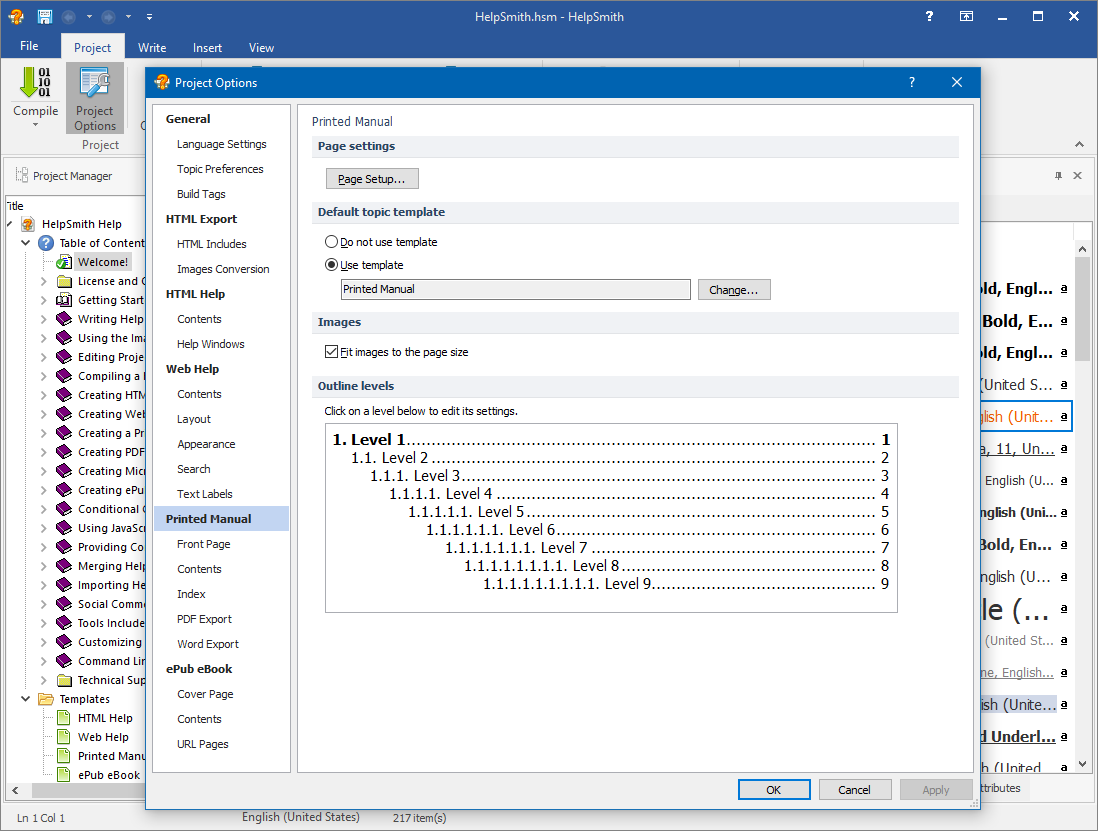This screenshot has width=1098, height=831.
Task: Click the ribbon display options icon
Action: [x=966, y=16]
